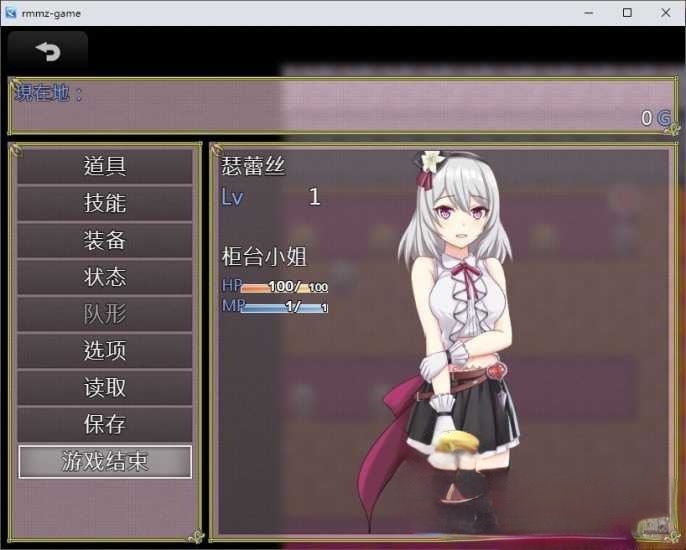Minimize the rmmz-game window

coord(582,13)
